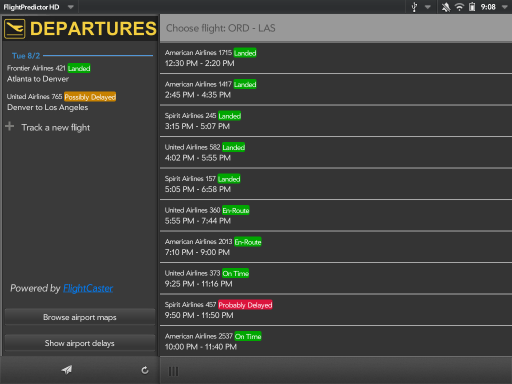Tap the Wi-Fi signal icon
This screenshot has height=384, width=512.
[460, 7]
